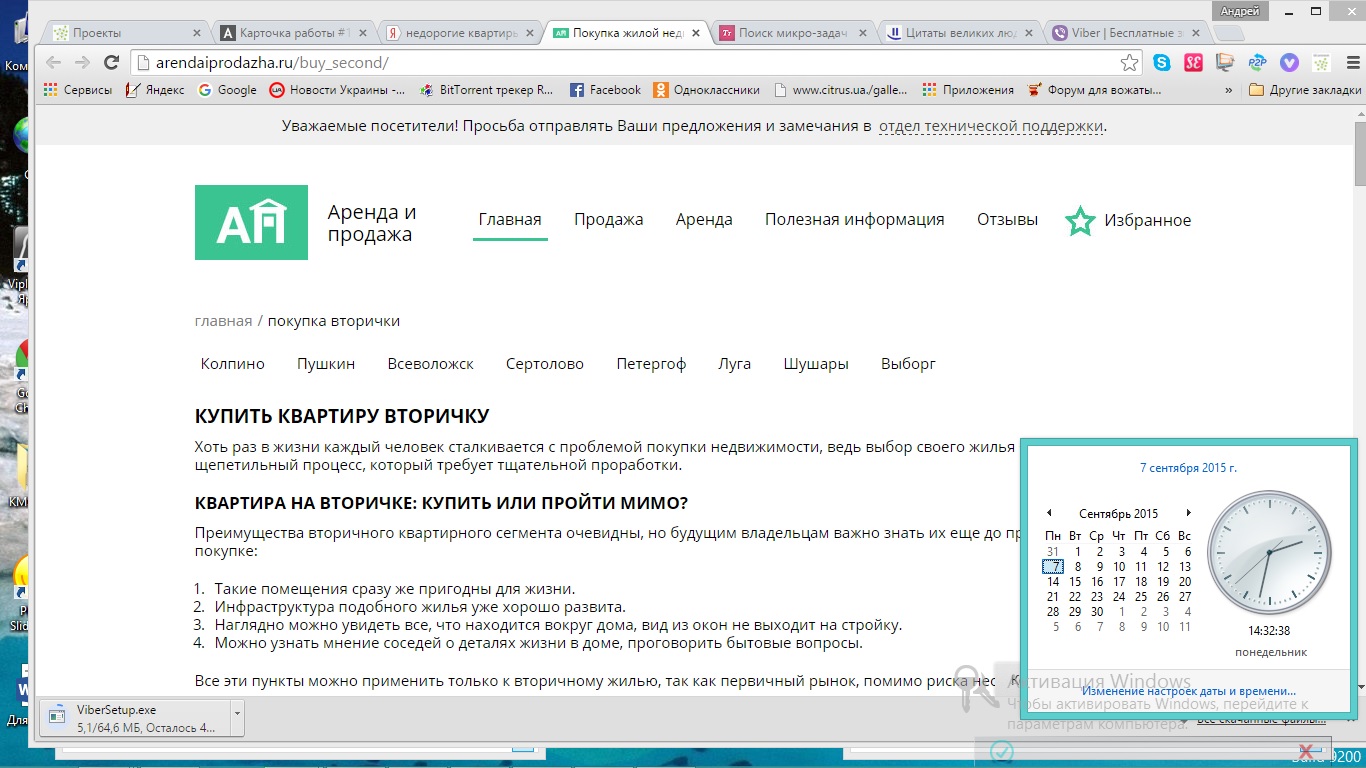Image resolution: width=1366 pixels, height=768 pixels.
Task: Open the Одноклассники bookmark
Action: [707, 90]
